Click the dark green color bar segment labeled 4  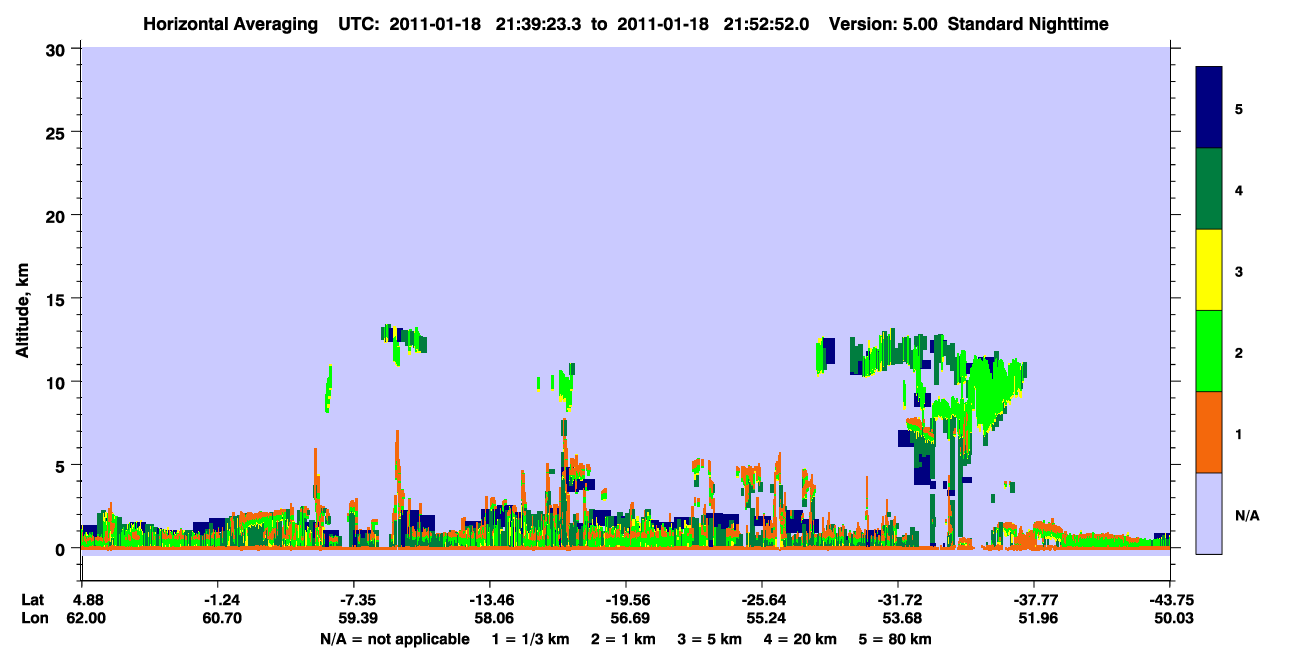pyautogui.click(x=1209, y=189)
